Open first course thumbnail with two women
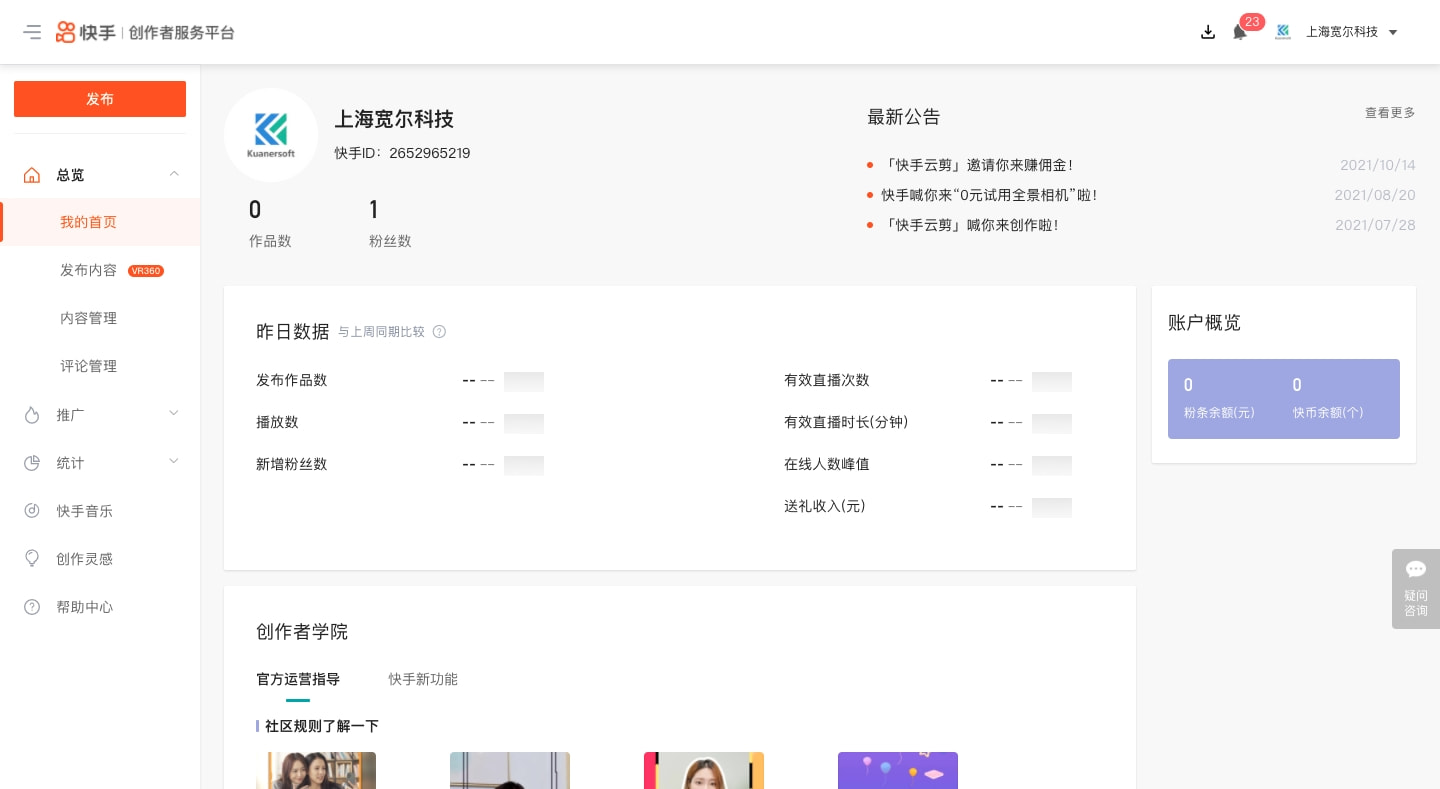The height and width of the screenshot is (789, 1440). [x=316, y=770]
